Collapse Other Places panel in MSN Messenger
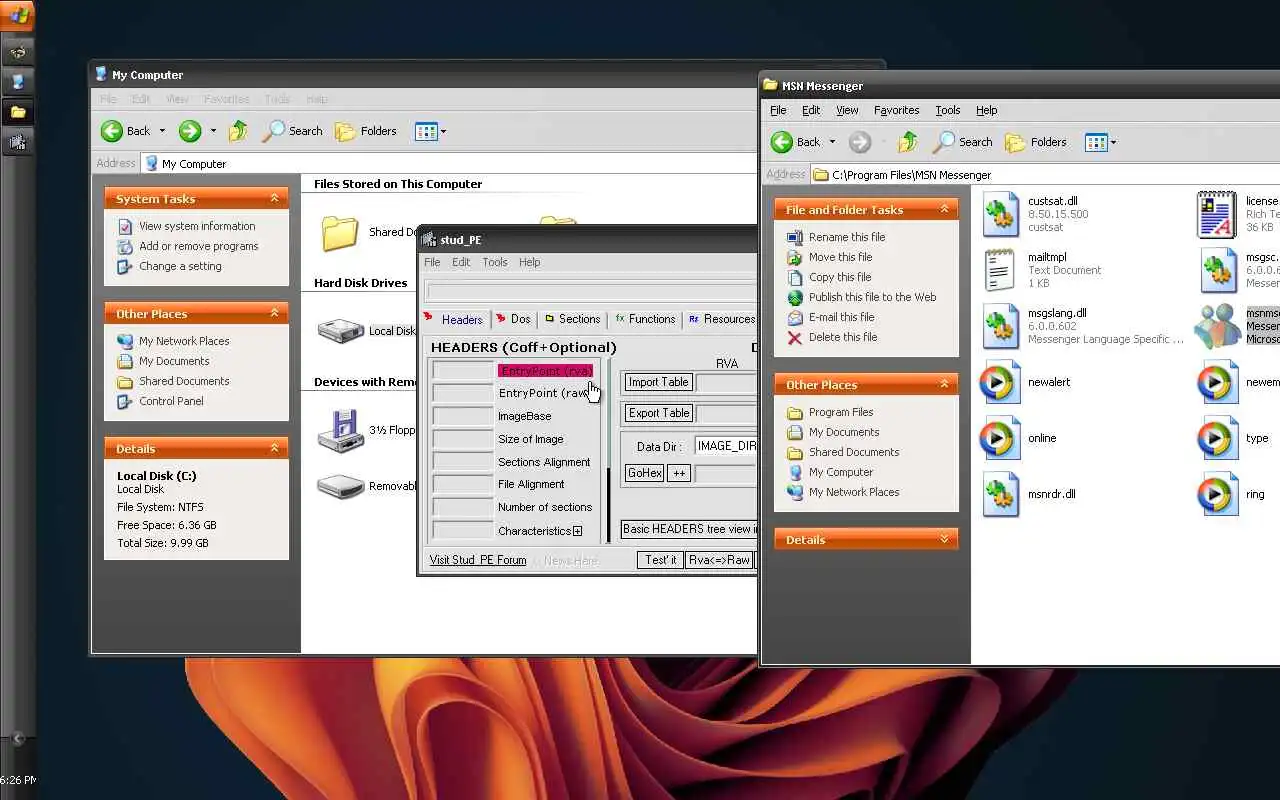The height and width of the screenshot is (800, 1280). point(944,384)
